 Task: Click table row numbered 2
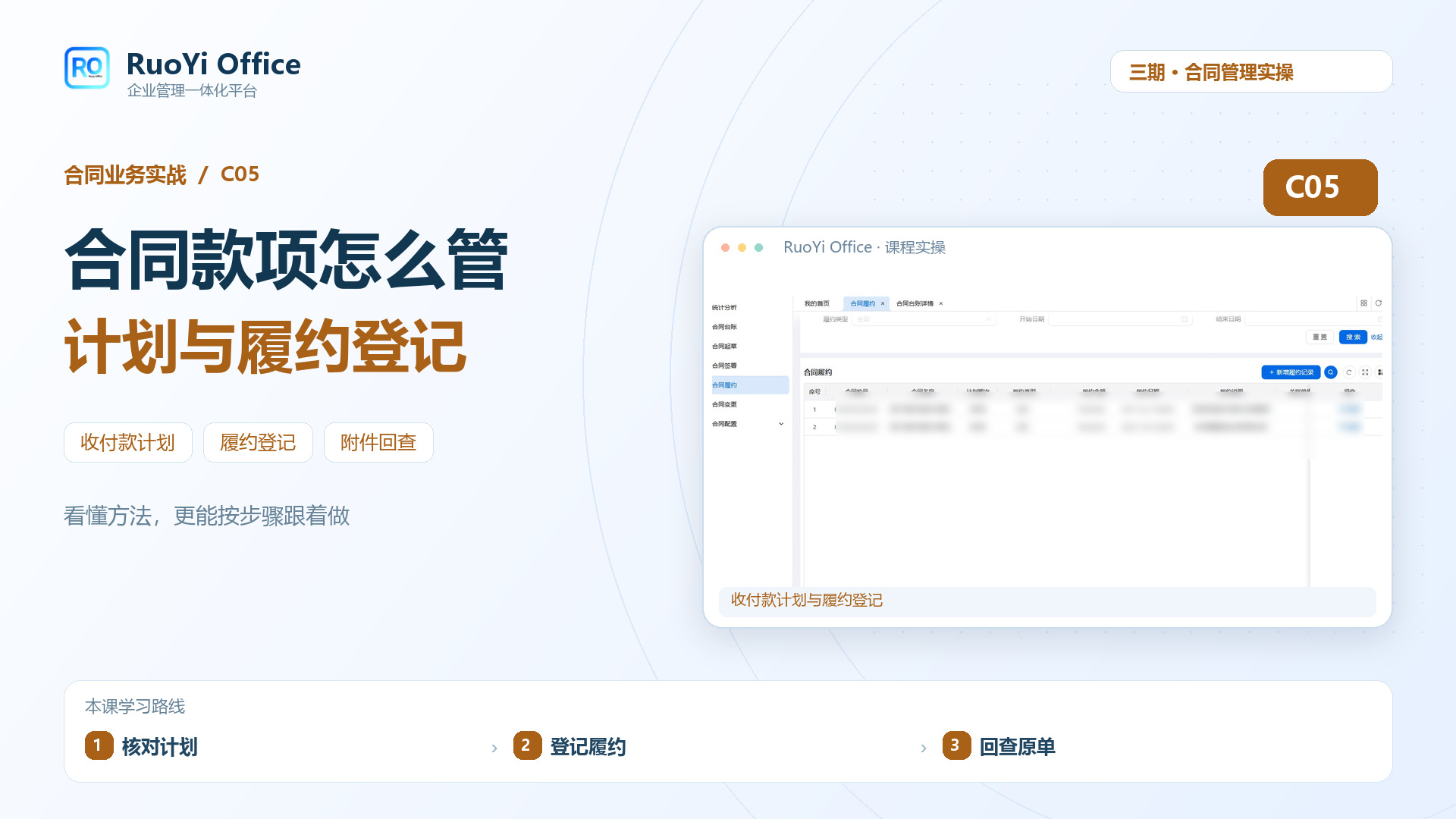[x=1093, y=427]
